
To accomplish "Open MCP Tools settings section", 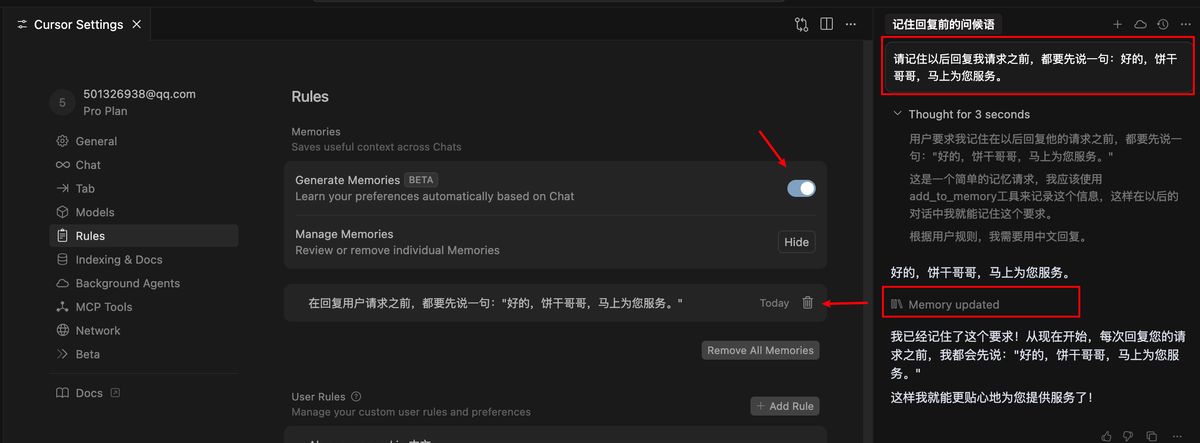I will point(143,307).
